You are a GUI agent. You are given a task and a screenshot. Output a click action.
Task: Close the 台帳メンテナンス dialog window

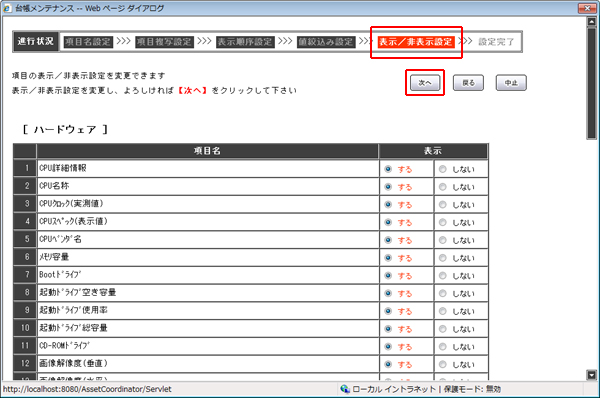(x=587, y=8)
